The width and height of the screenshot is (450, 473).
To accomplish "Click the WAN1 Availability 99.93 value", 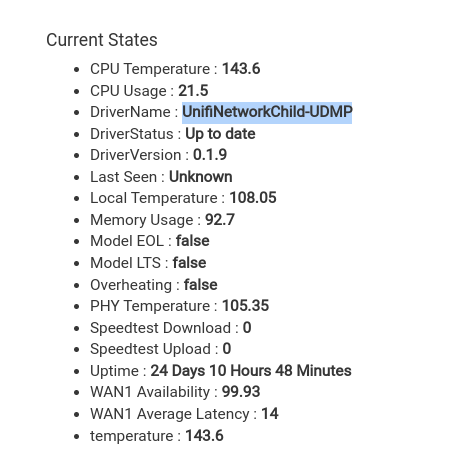I will click(241, 392).
